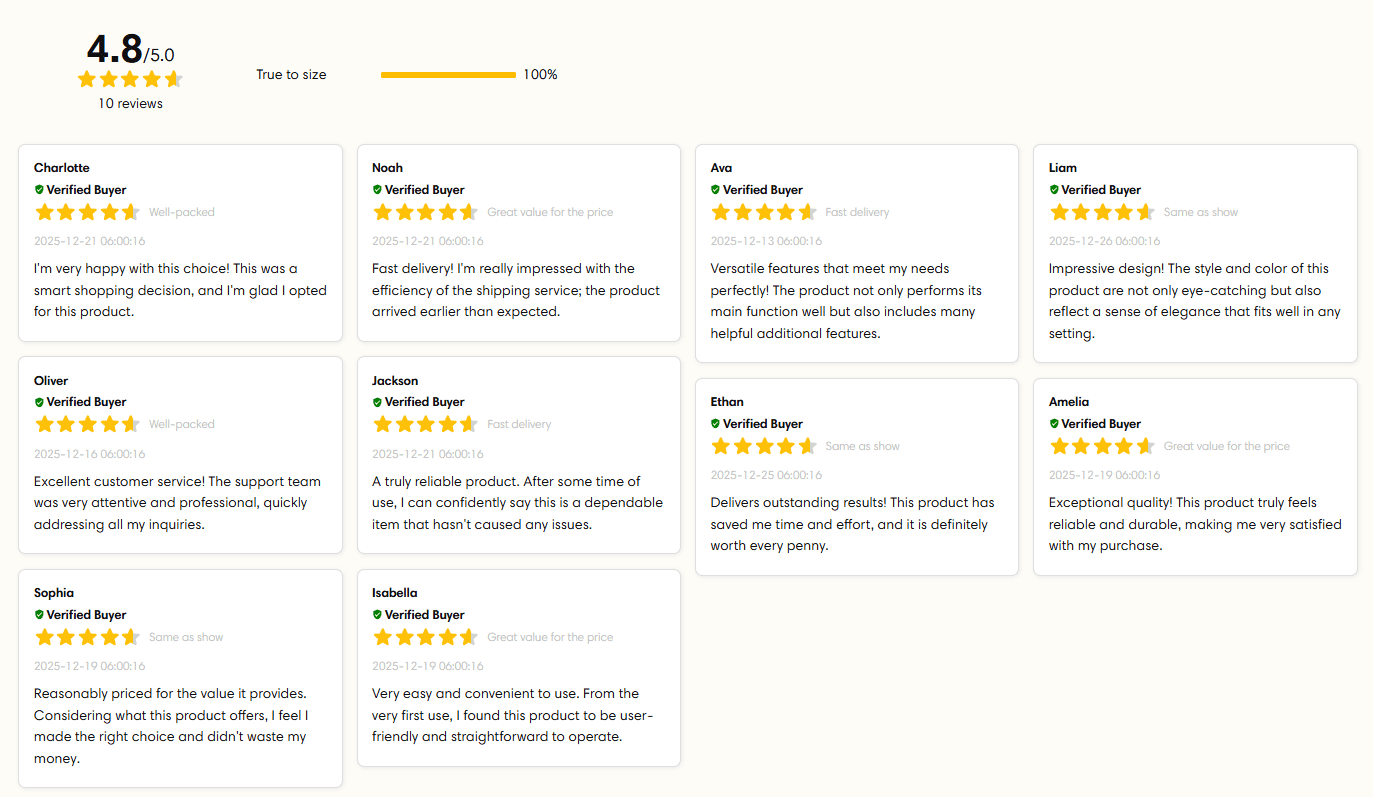Click the stars under Amelia's name
Image resolution: width=1373 pixels, height=797 pixels.
click(x=1101, y=446)
